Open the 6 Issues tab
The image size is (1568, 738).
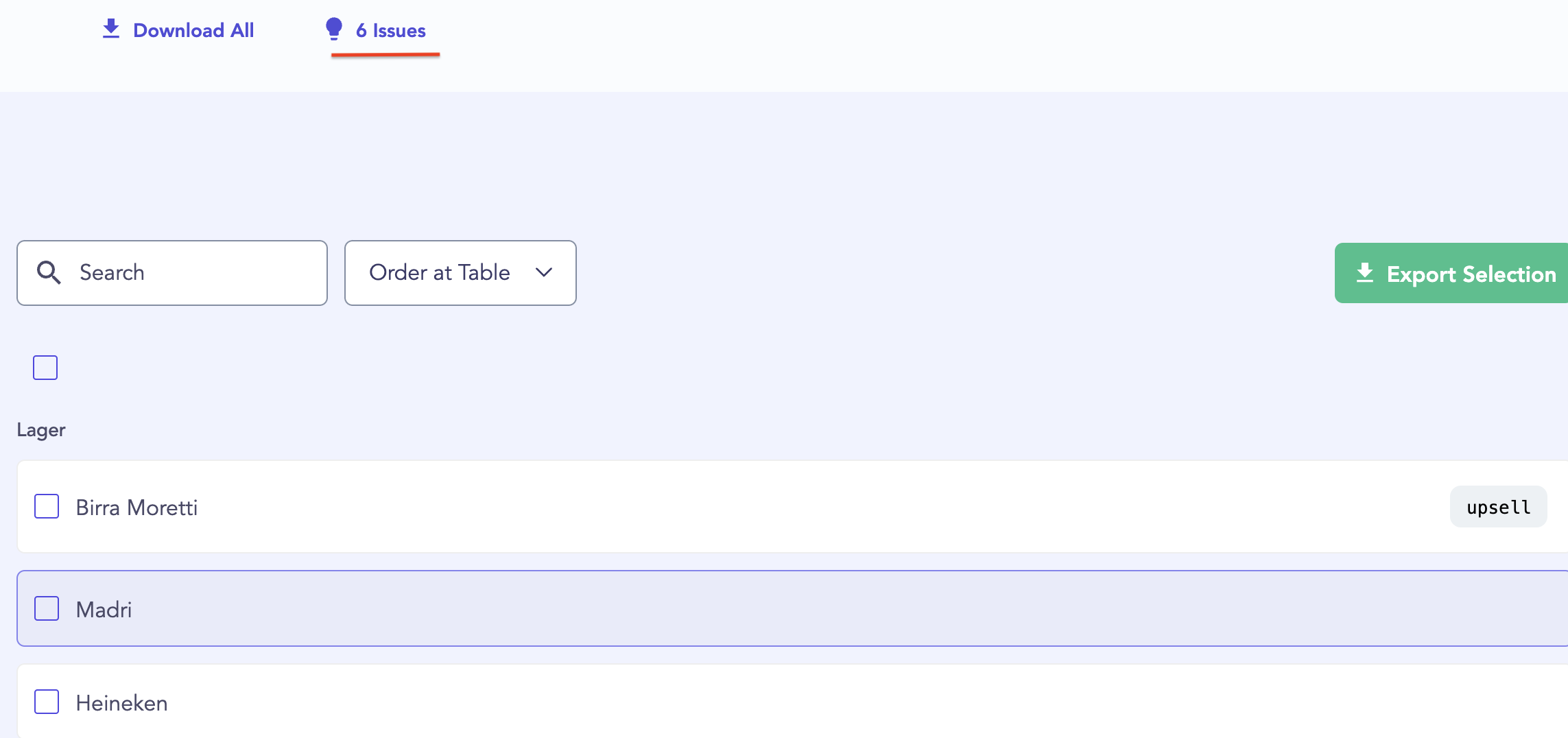375,30
